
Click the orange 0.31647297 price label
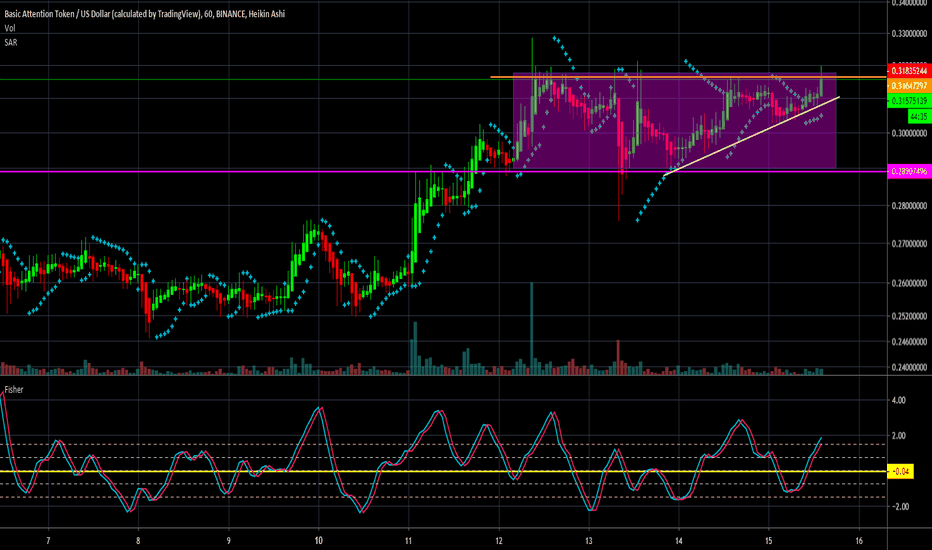(909, 86)
